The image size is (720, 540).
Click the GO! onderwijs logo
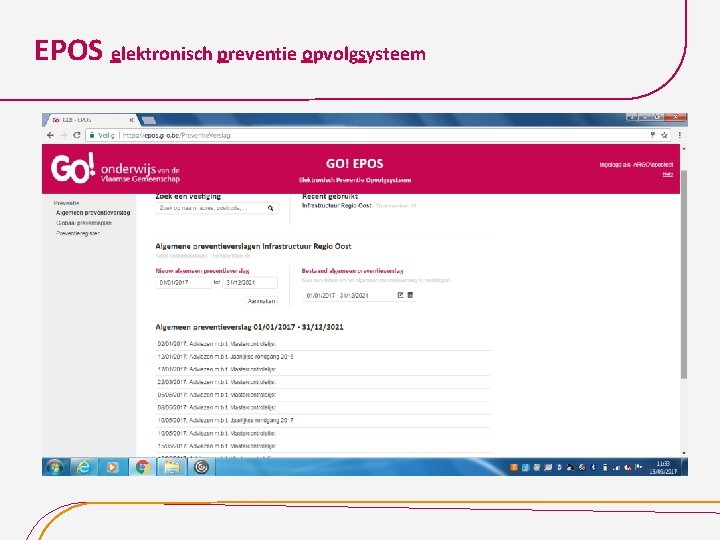tap(115, 169)
